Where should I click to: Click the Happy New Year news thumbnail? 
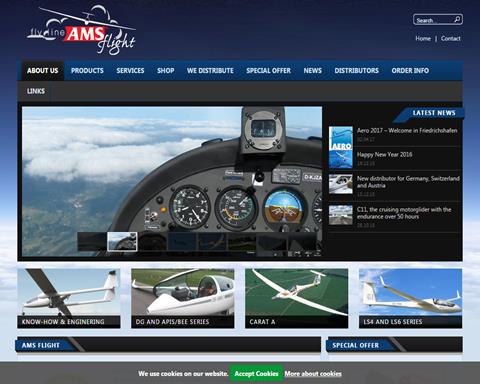click(x=341, y=159)
